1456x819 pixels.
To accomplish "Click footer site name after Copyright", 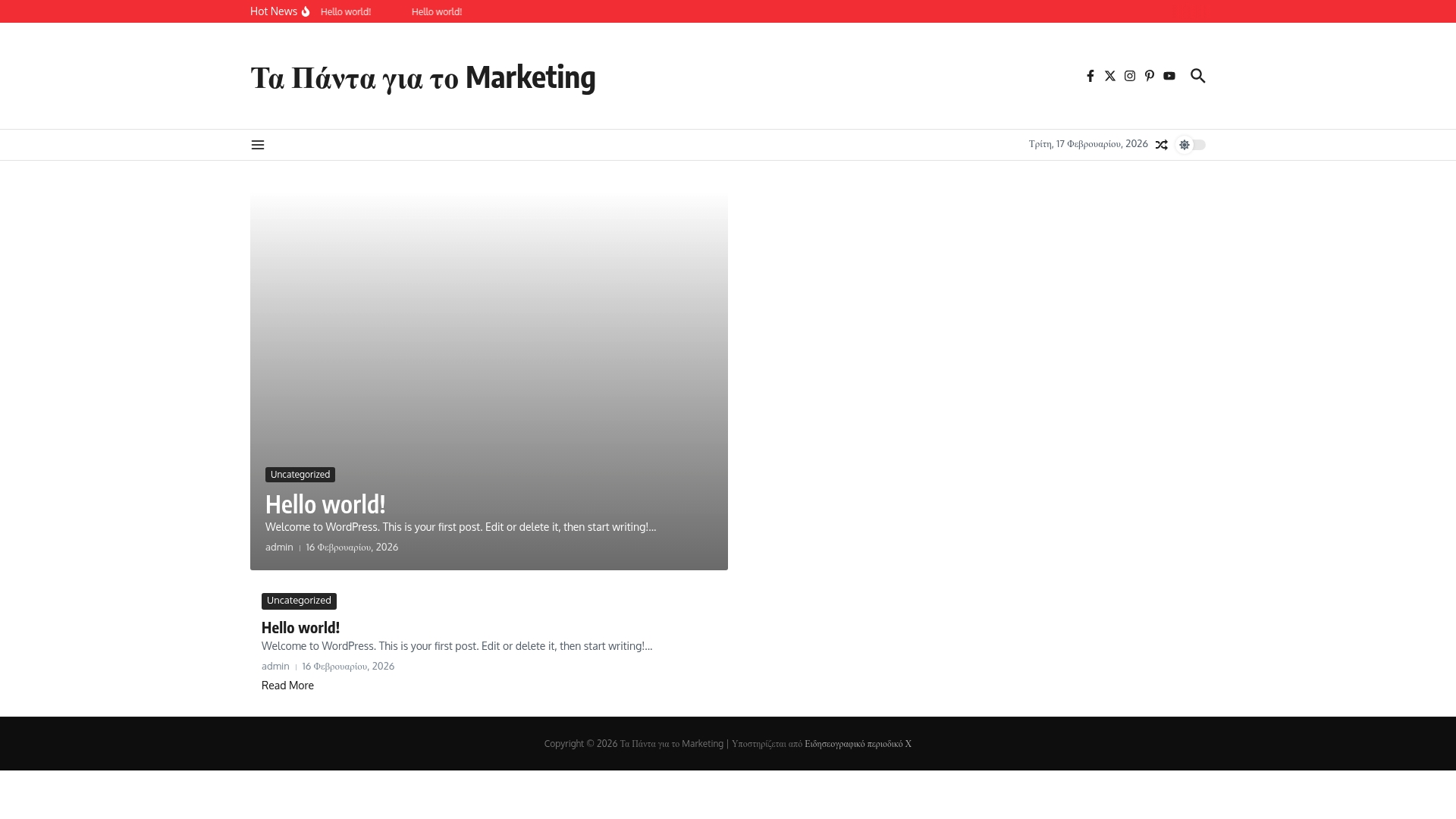I will point(672,744).
